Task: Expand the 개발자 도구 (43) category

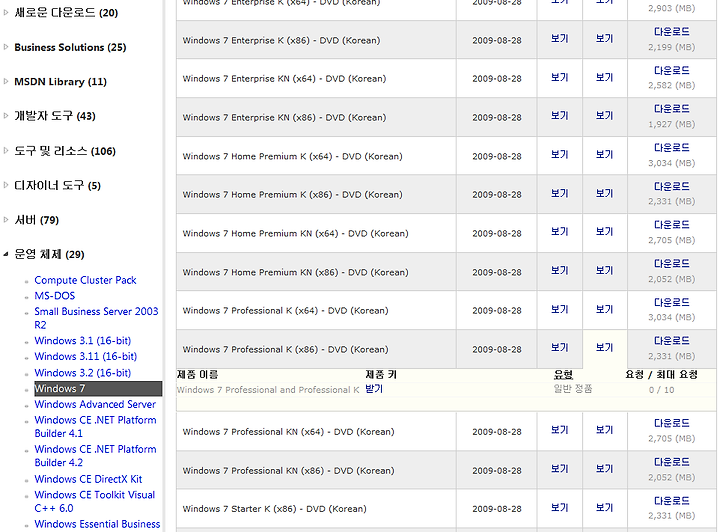Action: click(6, 116)
